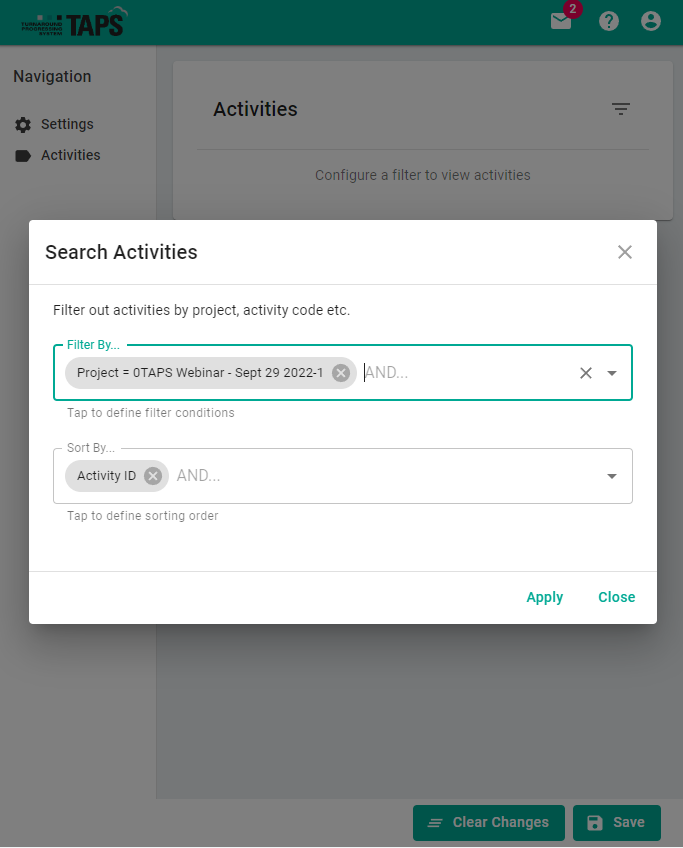Image resolution: width=683 pixels, height=848 pixels.
Task: Open the mail notifications icon
Action: [561, 21]
